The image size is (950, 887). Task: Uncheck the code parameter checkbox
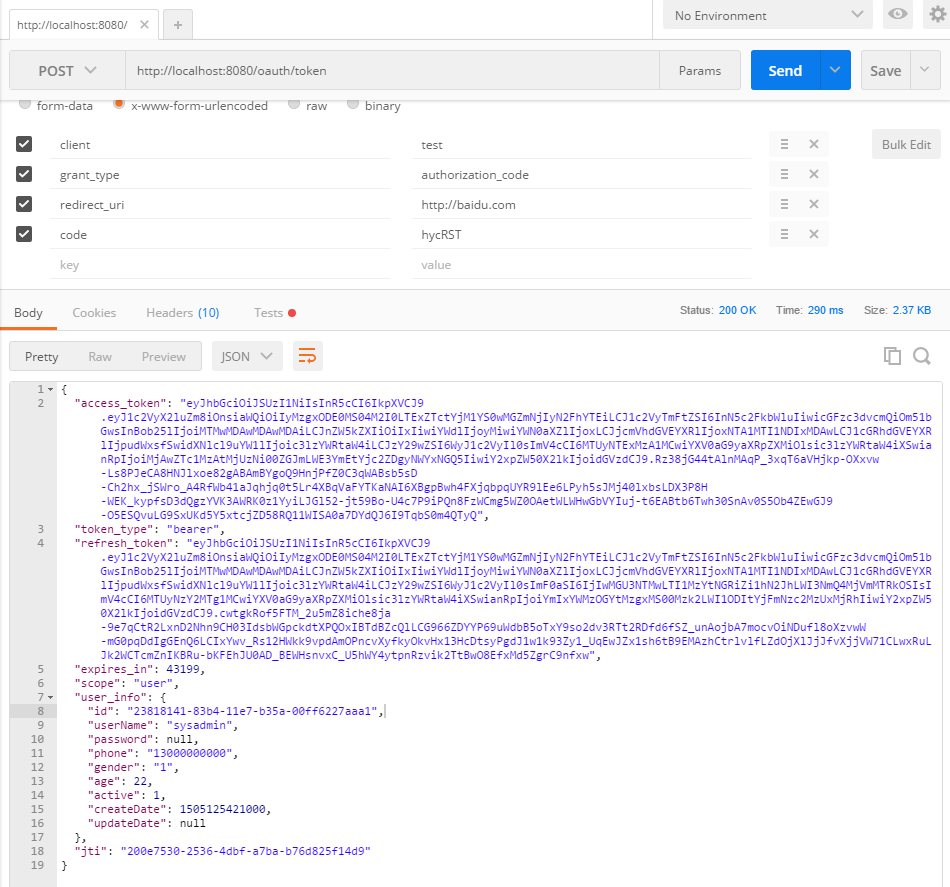point(24,234)
